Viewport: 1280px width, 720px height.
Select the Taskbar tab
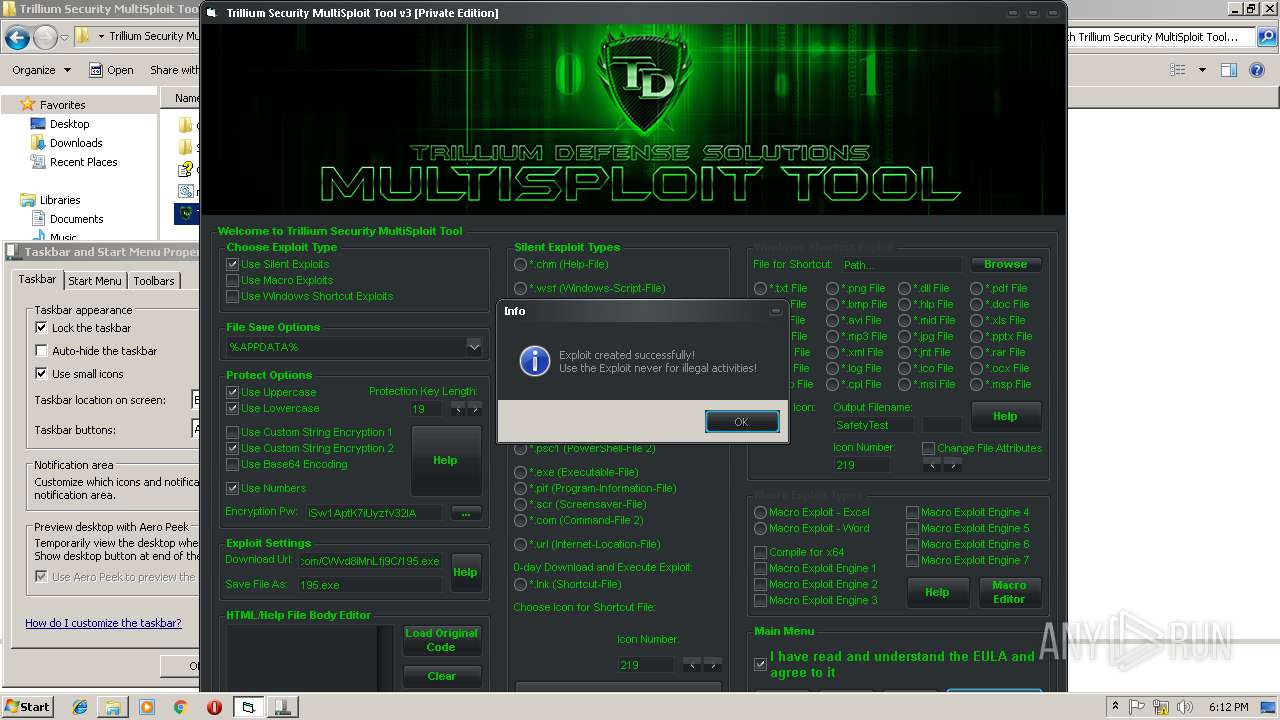pos(38,279)
